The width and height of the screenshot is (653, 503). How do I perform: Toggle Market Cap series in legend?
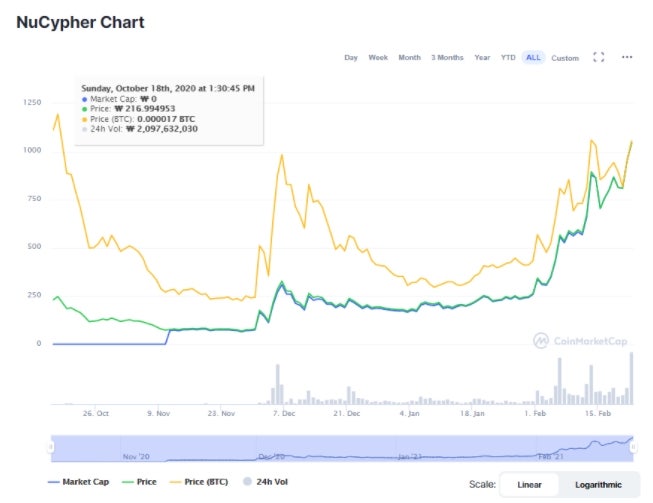tap(78, 482)
